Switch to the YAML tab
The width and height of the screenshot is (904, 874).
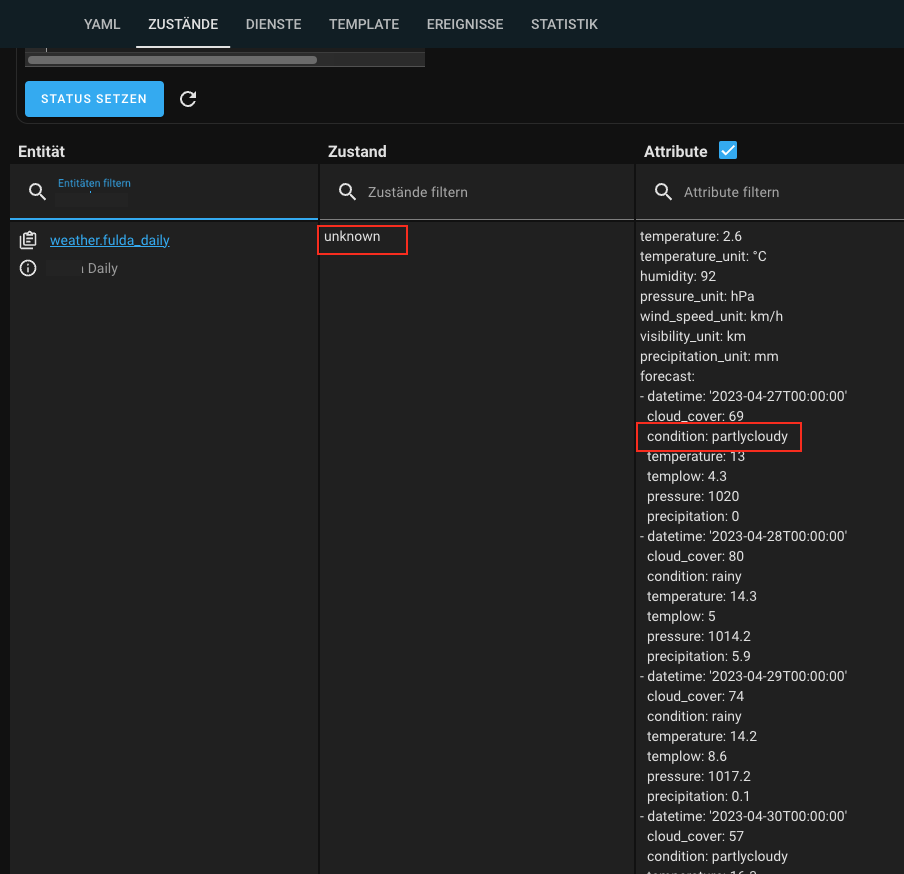tap(101, 24)
